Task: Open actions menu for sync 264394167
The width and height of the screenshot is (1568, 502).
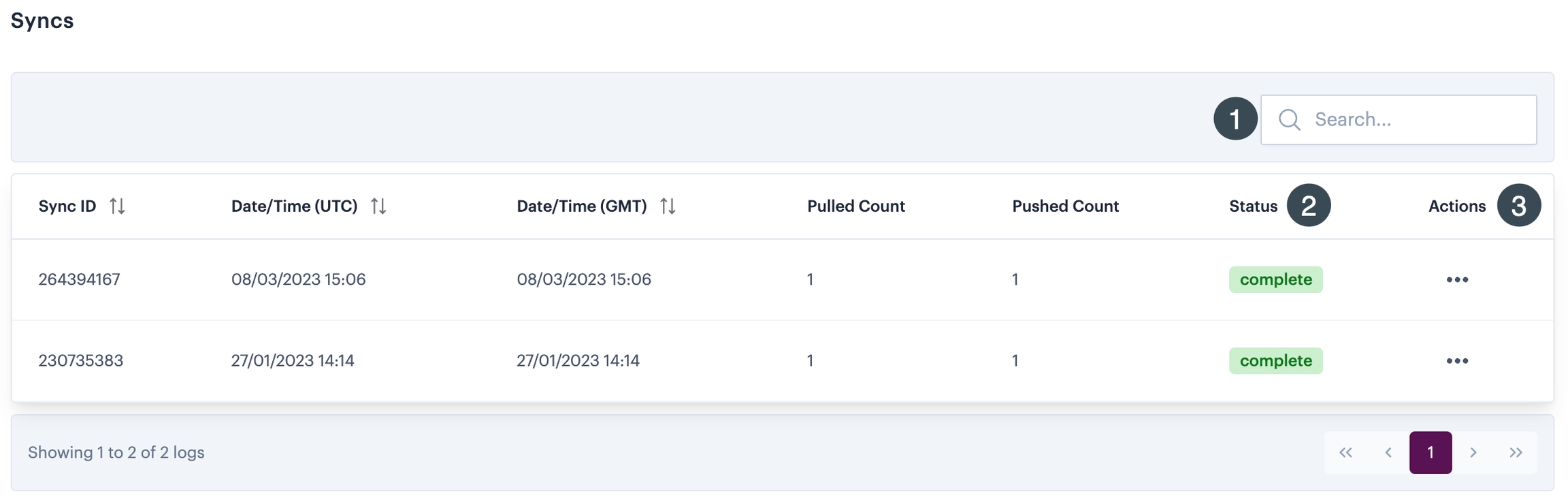Action: pos(1457,280)
